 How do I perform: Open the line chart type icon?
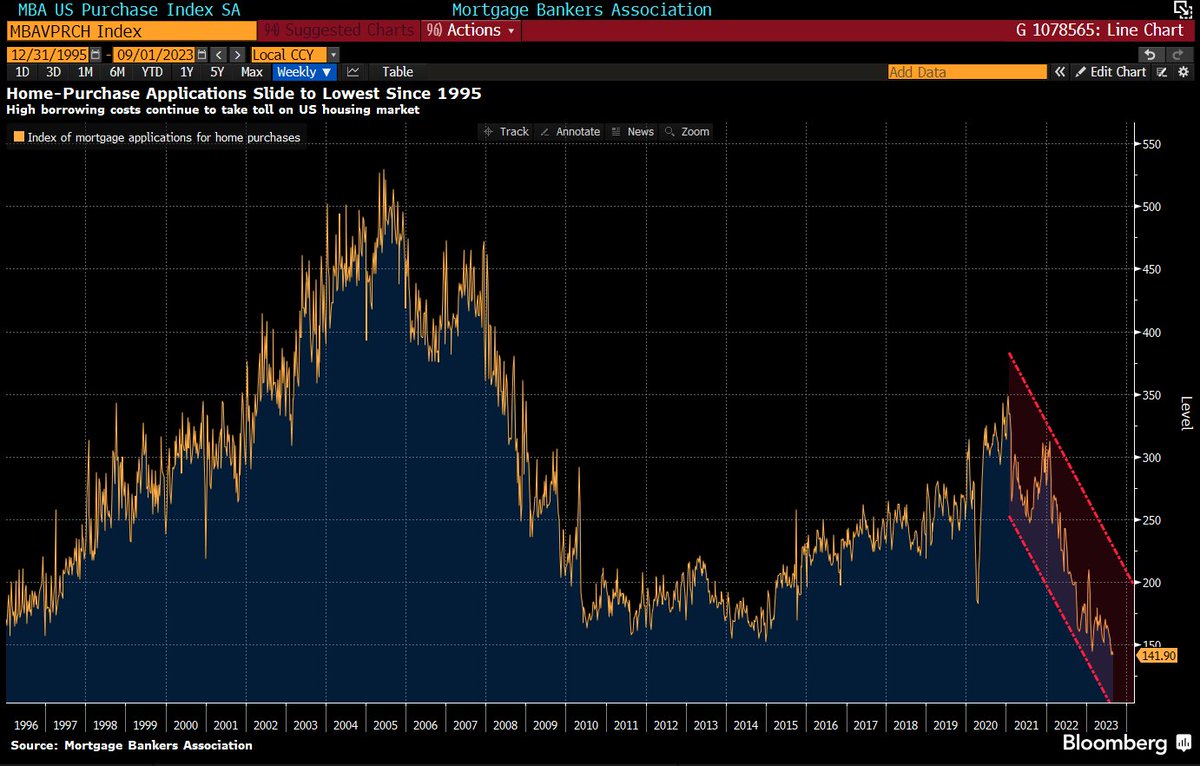click(353, 71)
